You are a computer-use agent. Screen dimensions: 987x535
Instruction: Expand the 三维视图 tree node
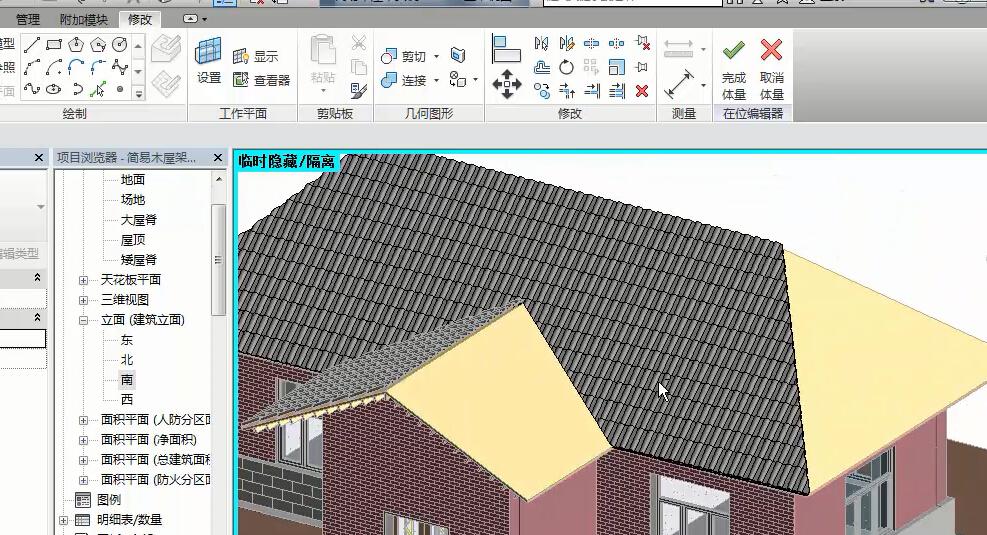[x=83, y=300]
